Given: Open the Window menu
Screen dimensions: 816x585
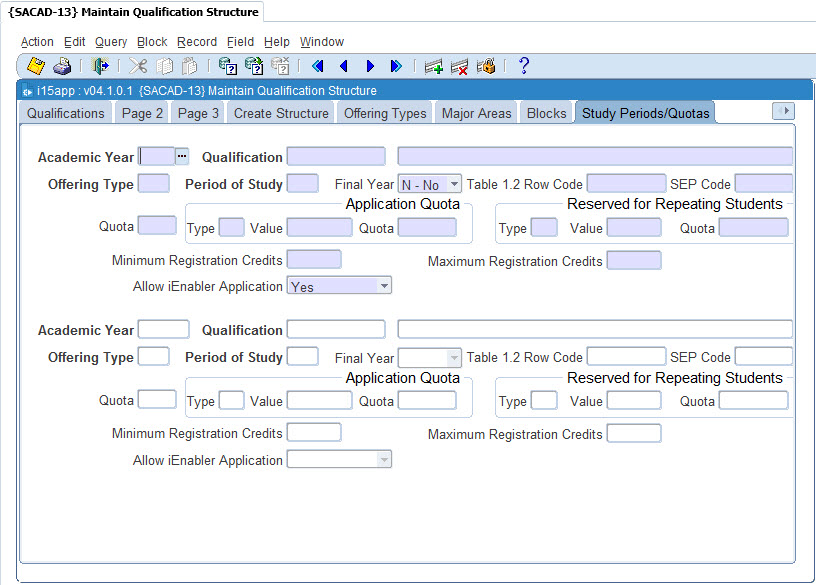Looking at the screenshot, I should [322, 42].
